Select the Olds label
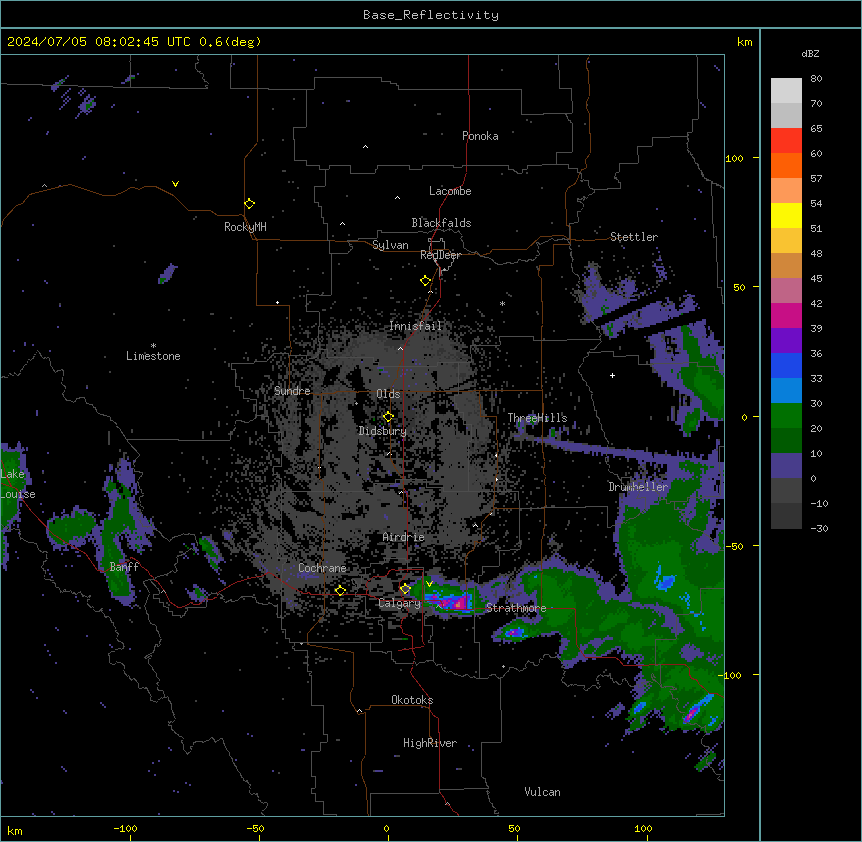The height and width of the screenshot is (842, 862). pos(388,394)
